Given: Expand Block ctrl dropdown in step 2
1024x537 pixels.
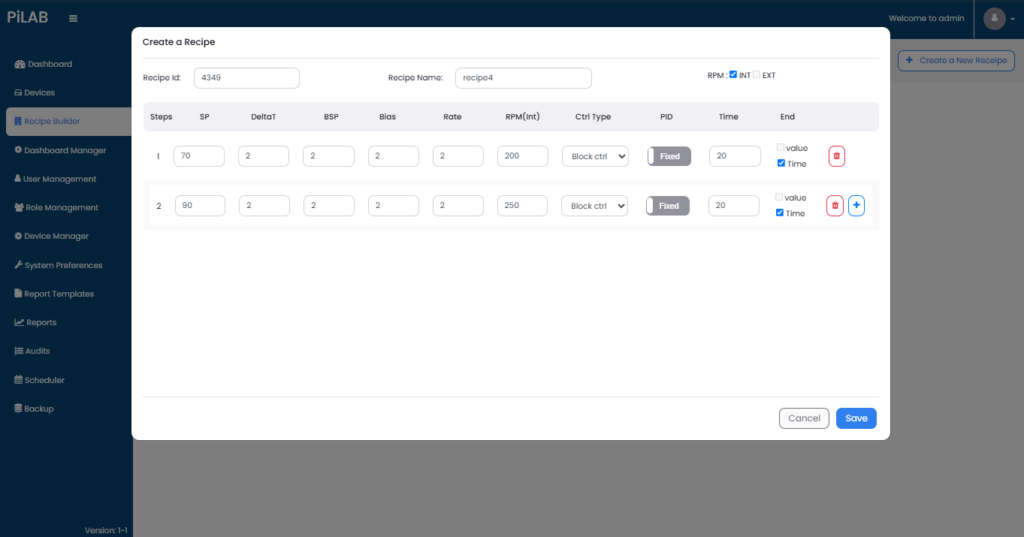Looking at the screenshot, I should coord(595,206).
